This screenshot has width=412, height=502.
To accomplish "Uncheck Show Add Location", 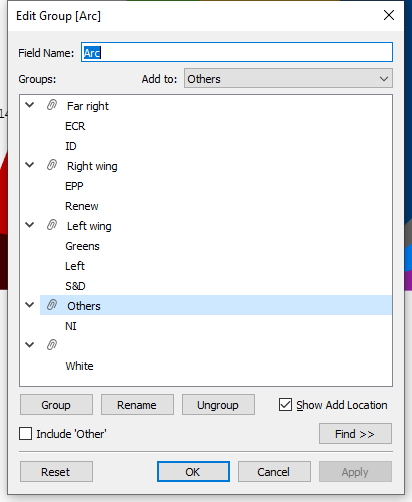I will click(x=285, y=405).
